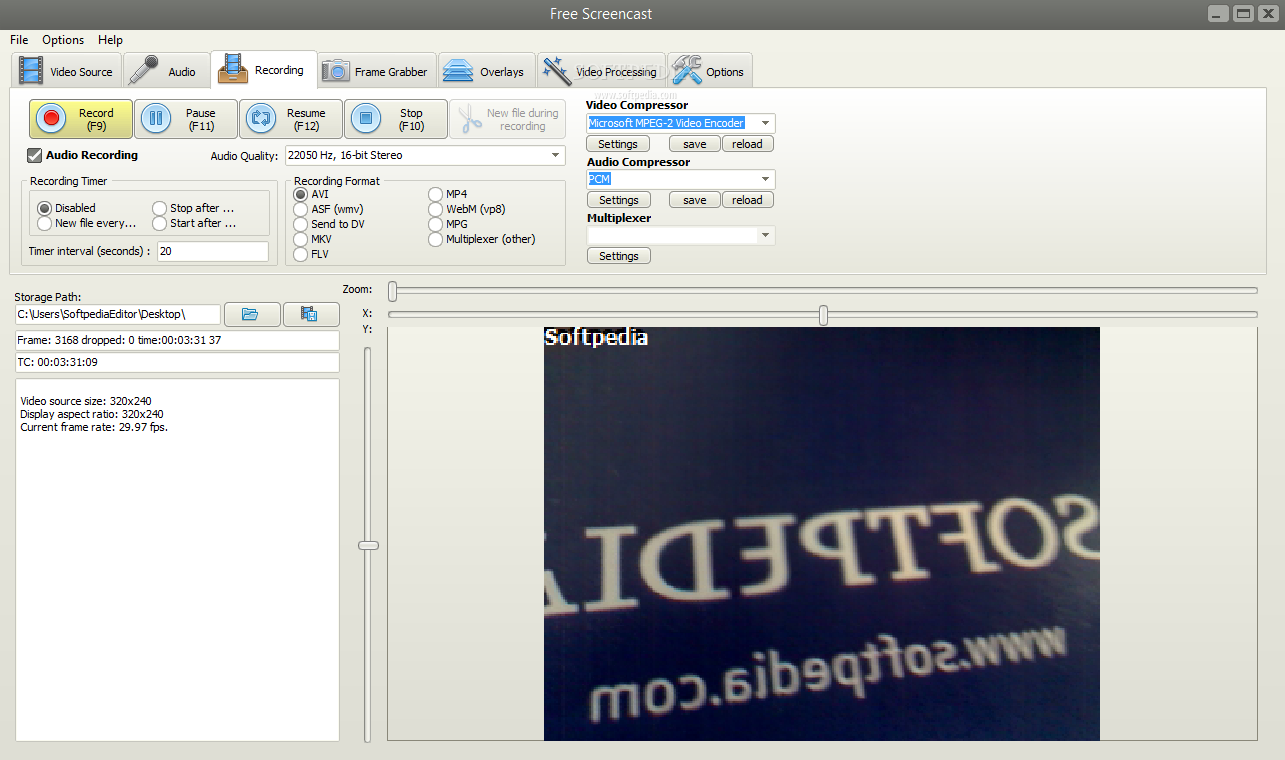Switch to the Video Source tab
This screenshot has width=1285, height=760.
68,71
